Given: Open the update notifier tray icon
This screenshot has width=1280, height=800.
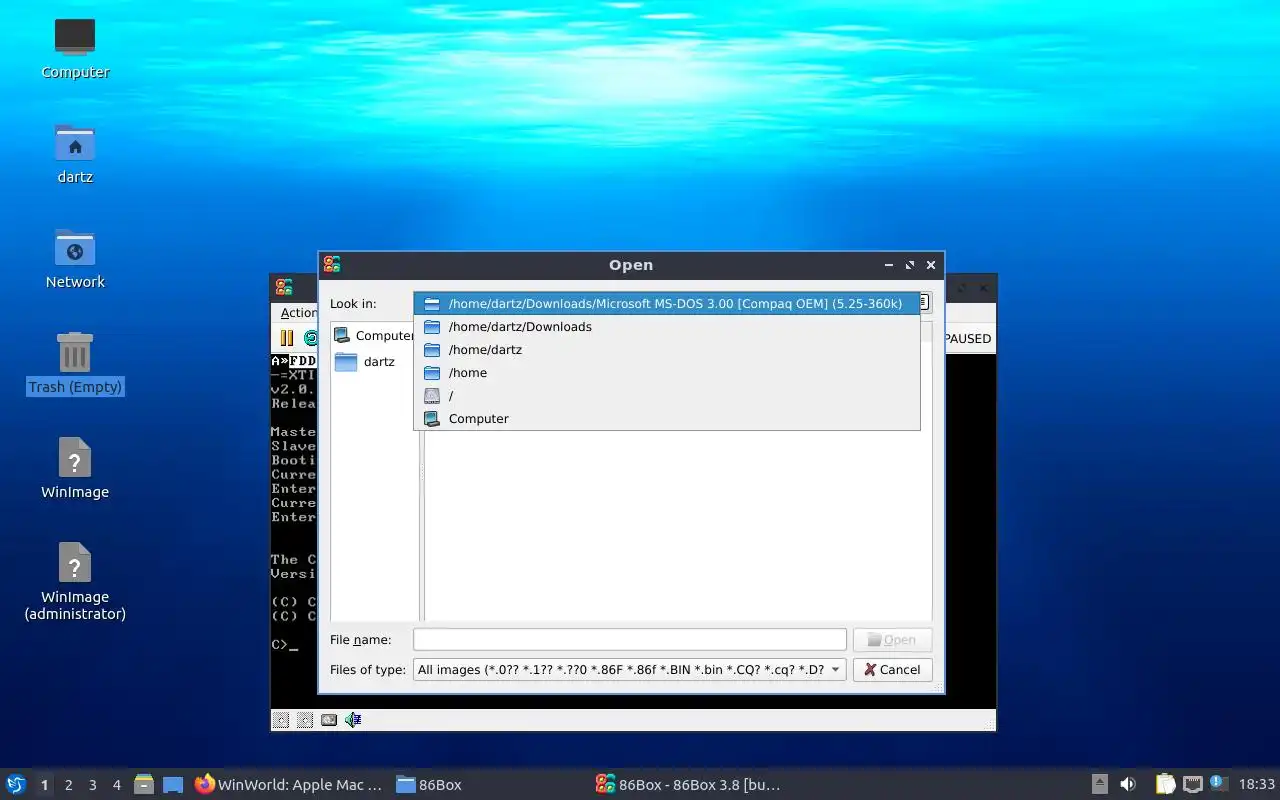Looking at the screenshot, I should pyautogui.click(x=1218, y=784).
